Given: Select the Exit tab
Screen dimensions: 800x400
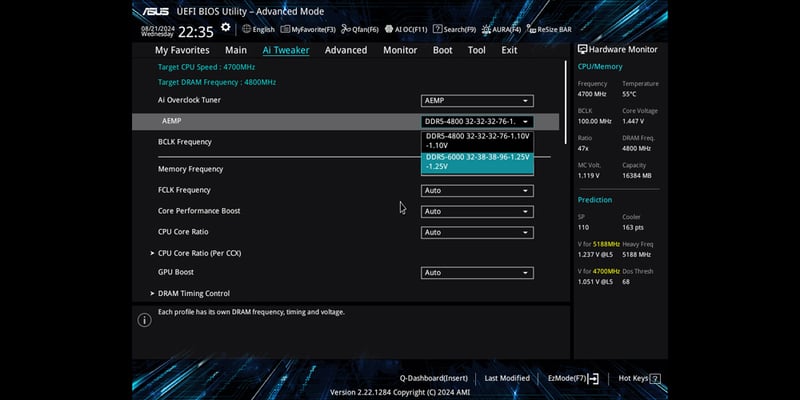Looking at the screenshot, I should (509, 50).
